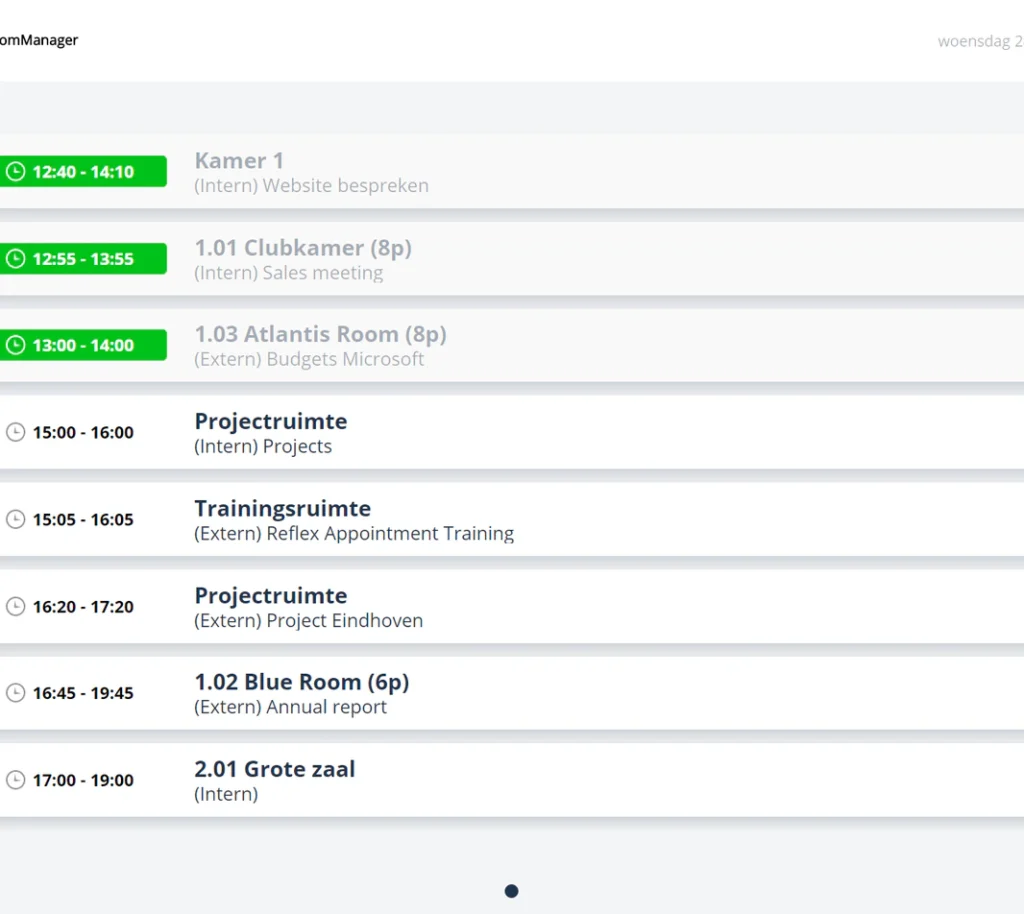Click the Project Eindhoven description text
This screenshot has height=914, width=1024.
click(x=344, y=620)
